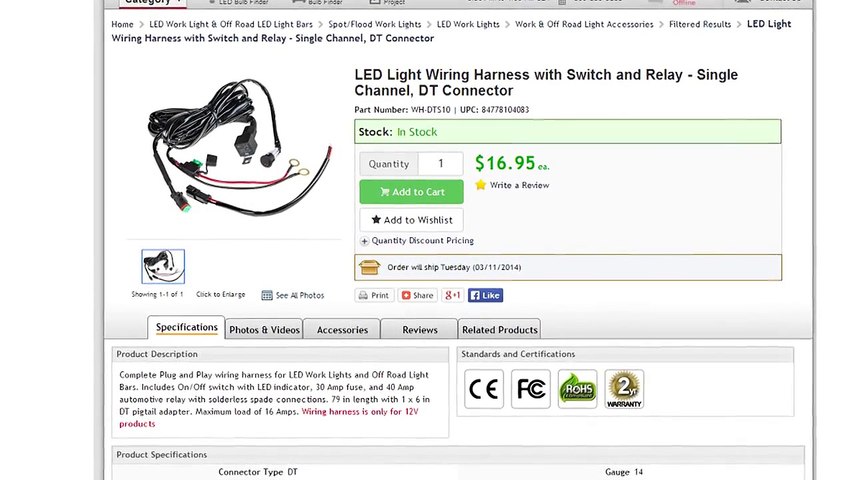
Task: Click Add to Wishlist button
Action: (x=411, y=220)
